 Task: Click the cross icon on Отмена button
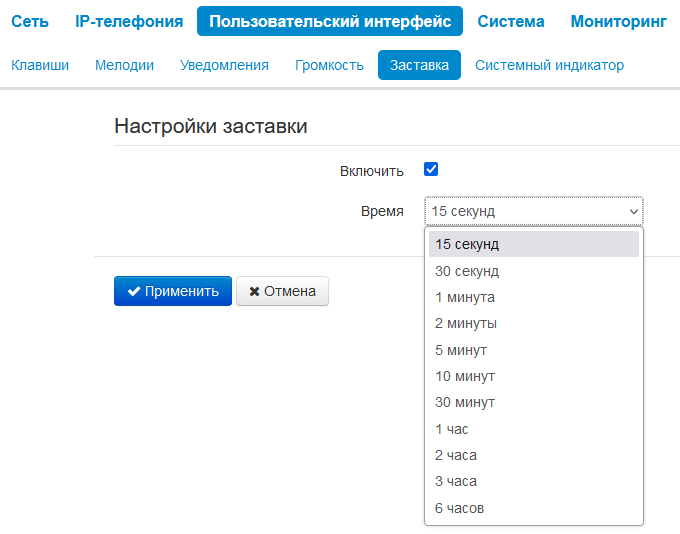coord(254,291)
